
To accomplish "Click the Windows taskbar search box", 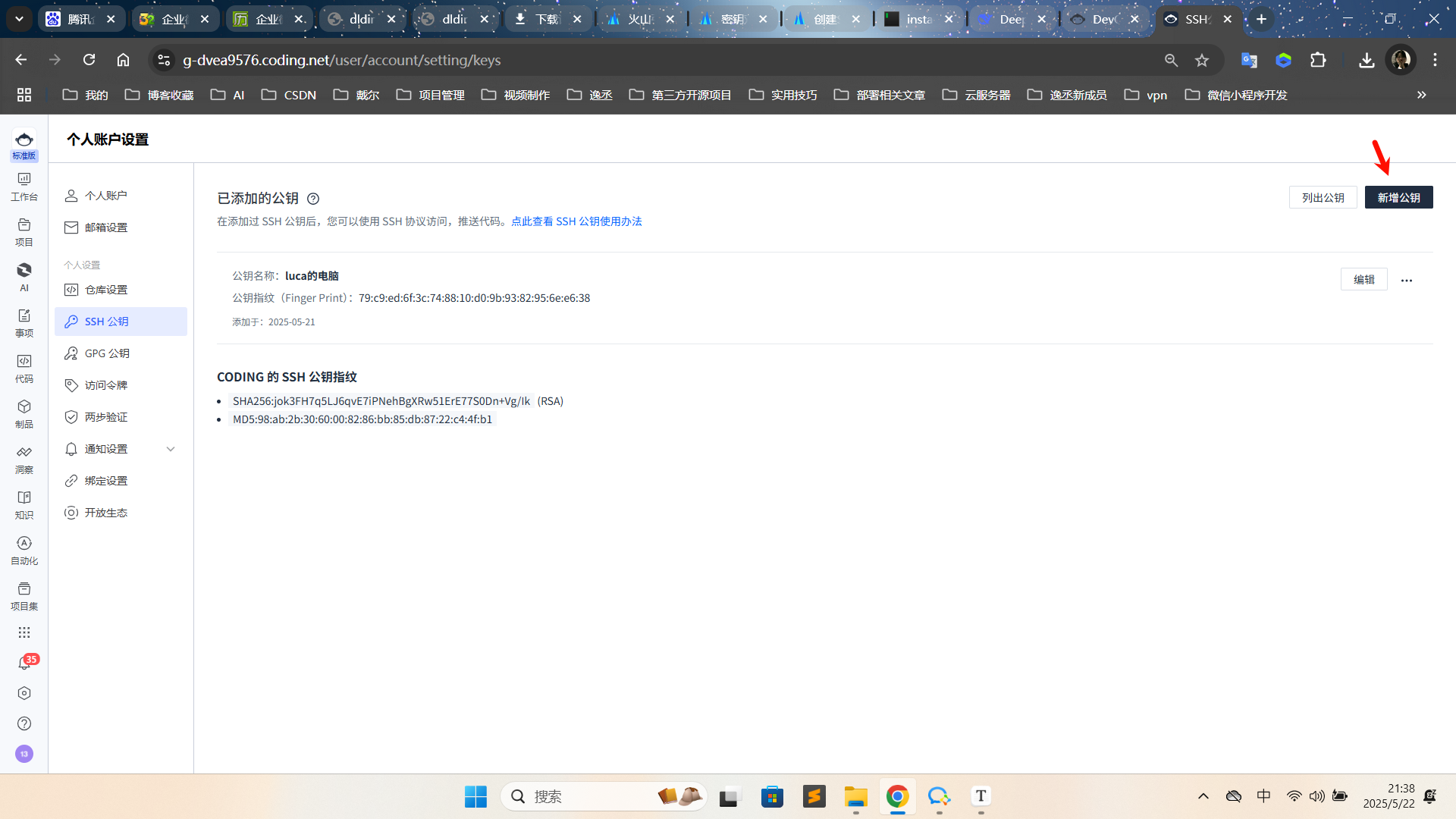I will tap(576, 796).
